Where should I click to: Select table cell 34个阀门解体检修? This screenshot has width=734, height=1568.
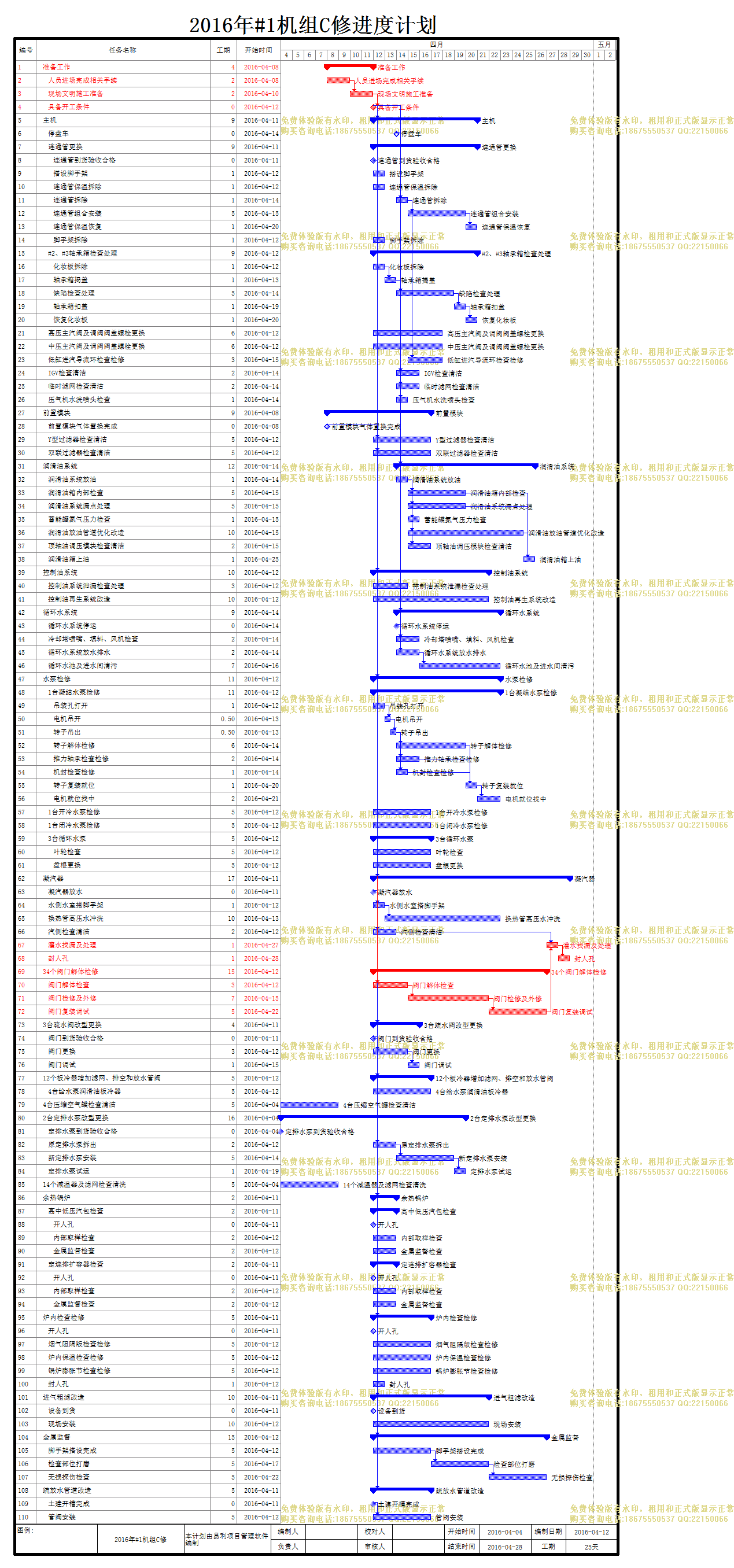click(70, 972)
